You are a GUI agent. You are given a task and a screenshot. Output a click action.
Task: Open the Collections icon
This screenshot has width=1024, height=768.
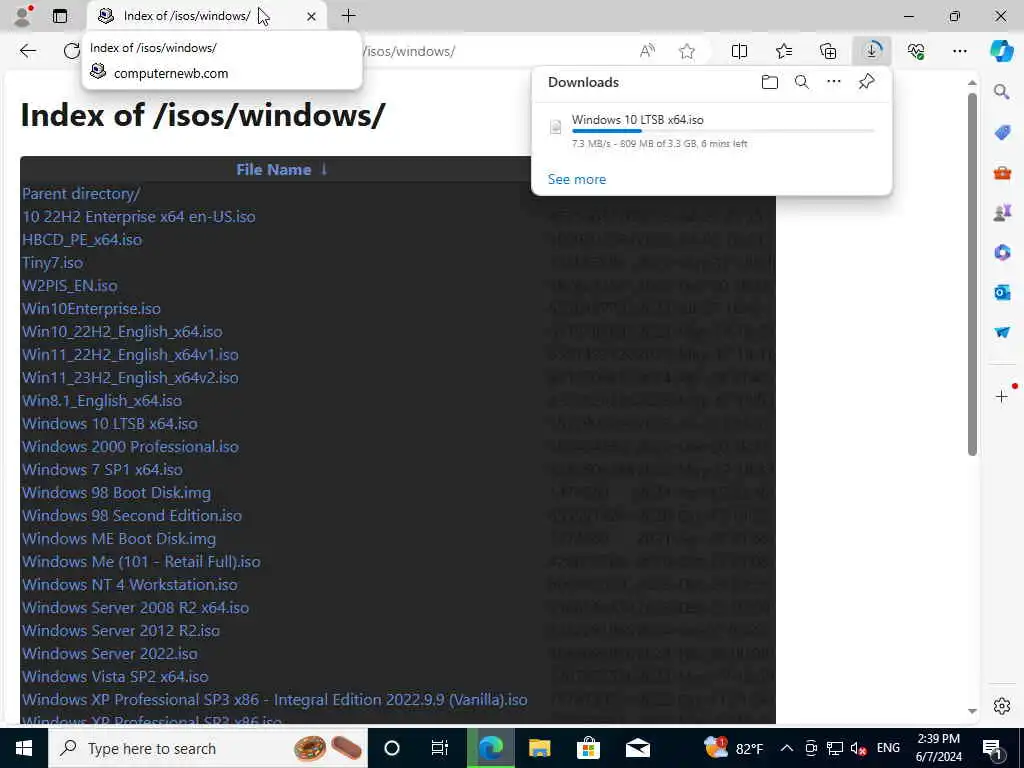[x=827, y=51]
